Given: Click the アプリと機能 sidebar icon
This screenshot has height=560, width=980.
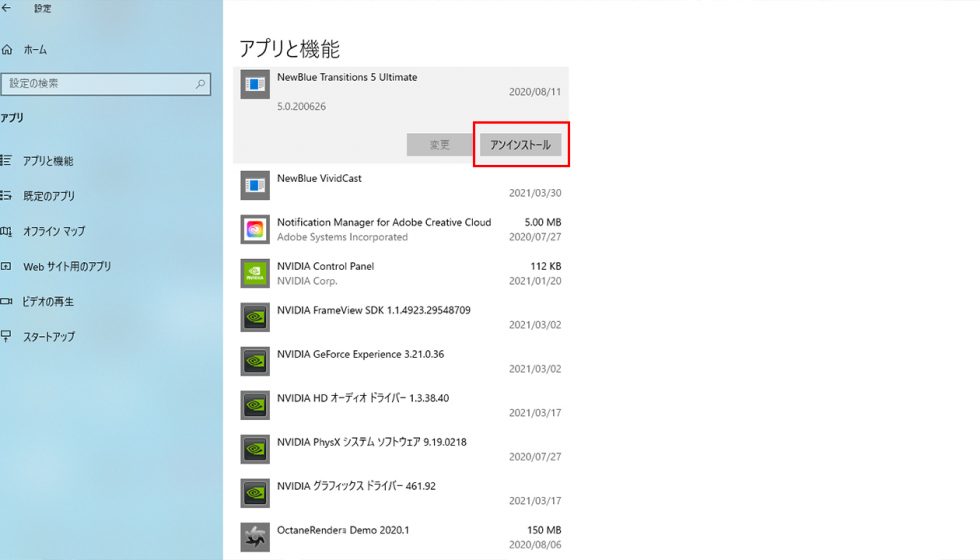Looking at the screenshot, I should (6, 161).
